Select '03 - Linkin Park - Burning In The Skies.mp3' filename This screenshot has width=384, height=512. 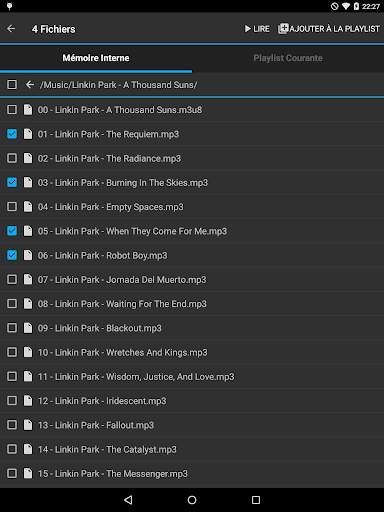123,183
